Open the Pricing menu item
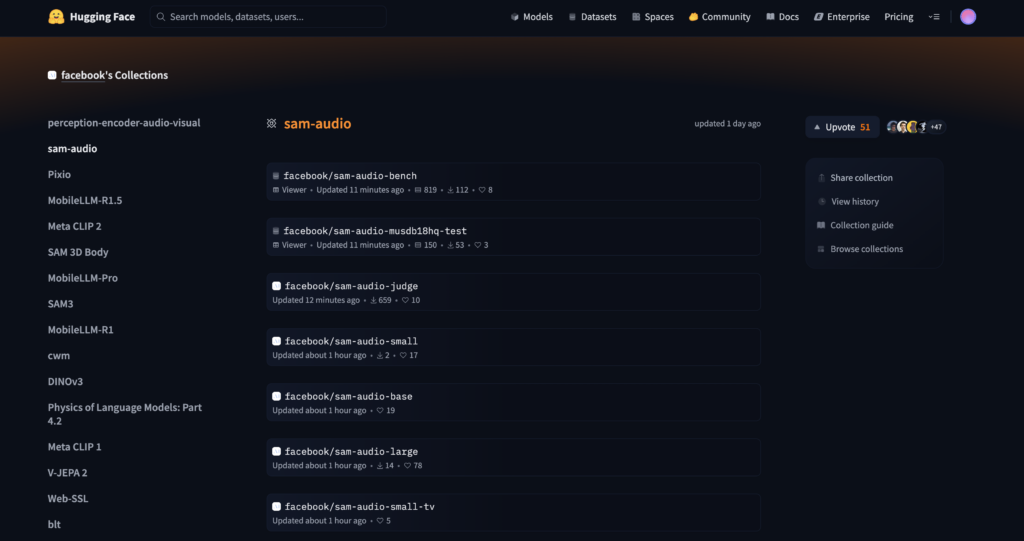The image size is (1024, 541). click(x=899, y=17)
